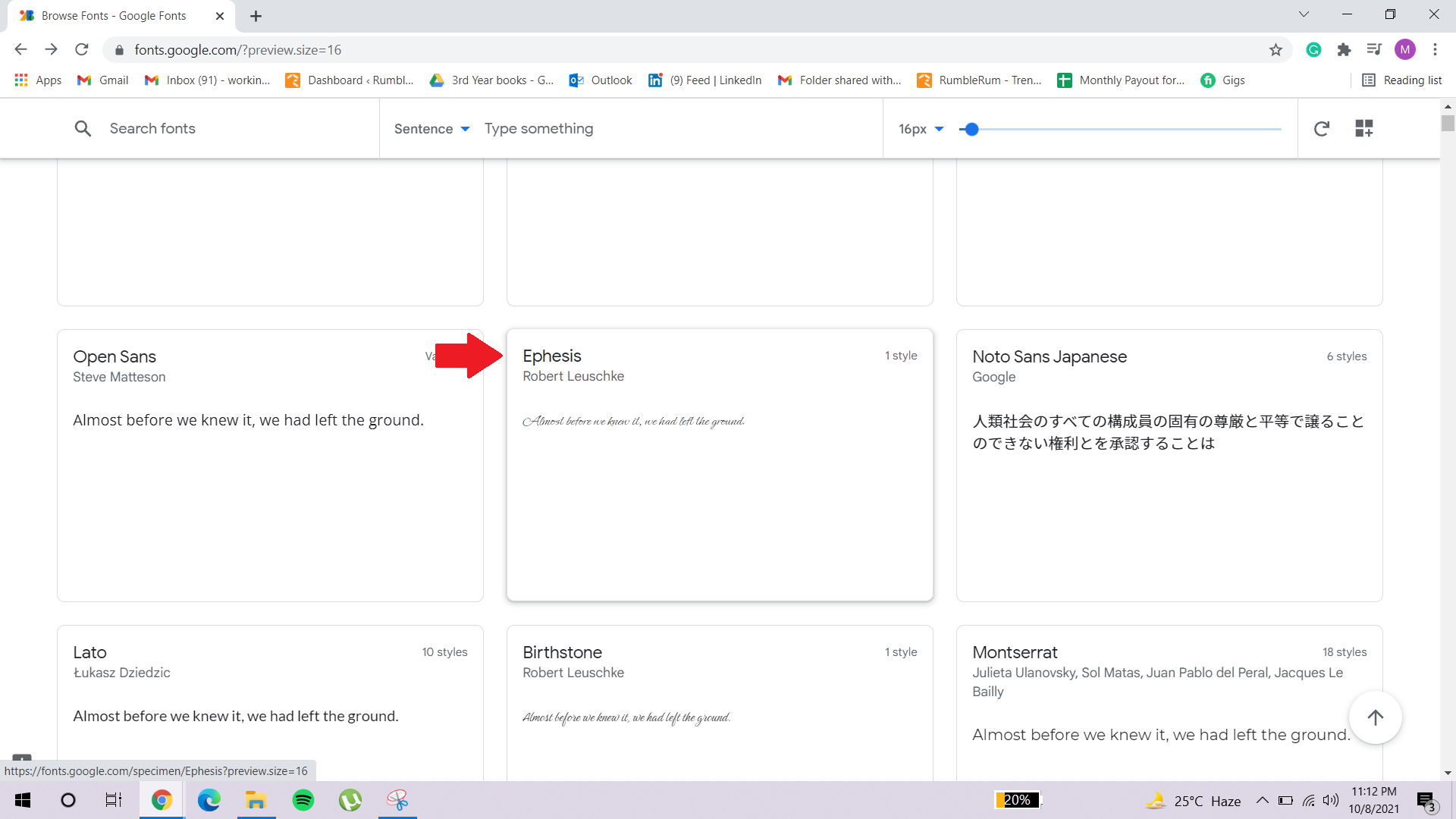Open selected families grid icon
This screenshot has height=819, width=1456.
click(x=1364, y=129)
